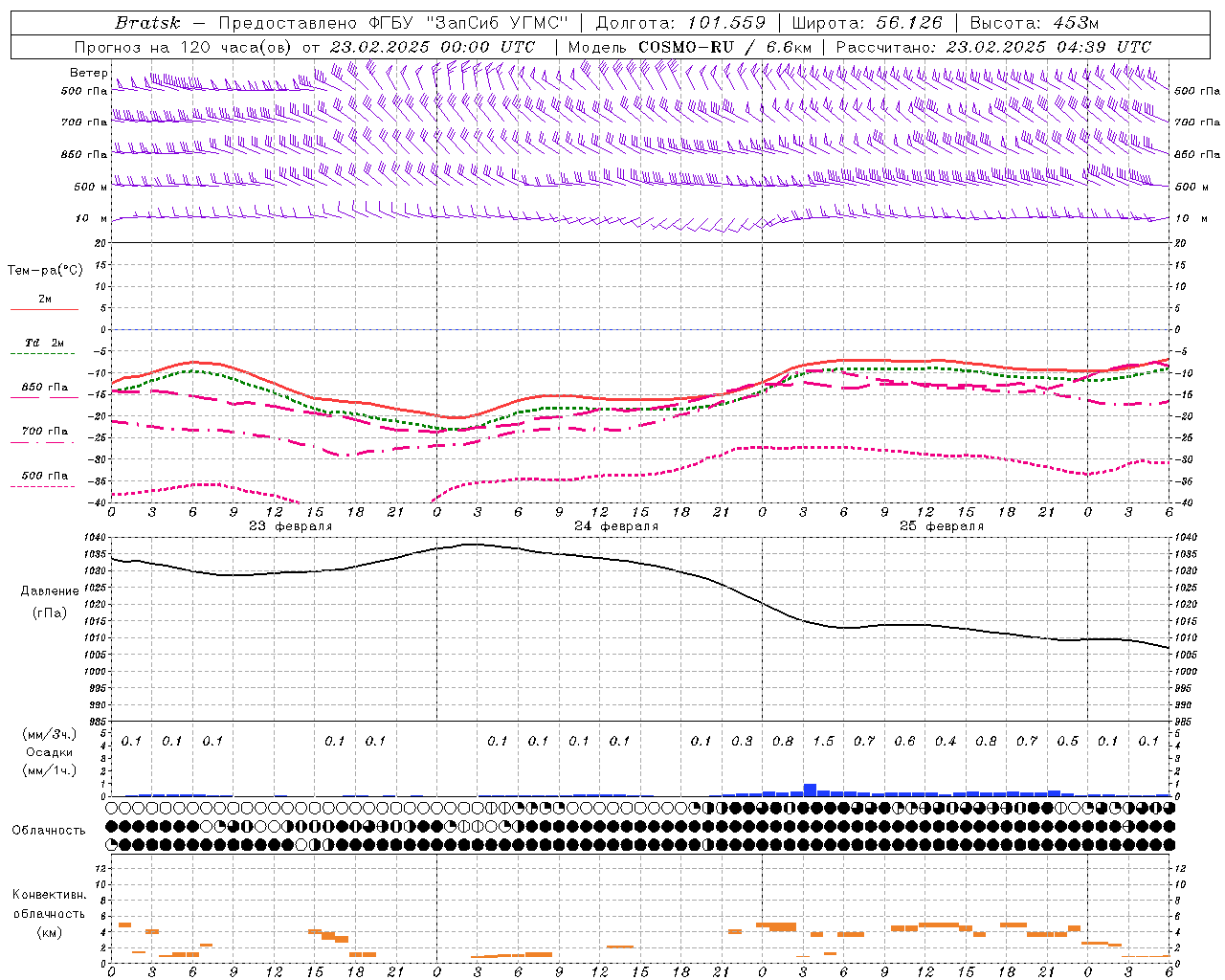
Task: Click the "0.4" precipitation value
Action: (946, 741)
